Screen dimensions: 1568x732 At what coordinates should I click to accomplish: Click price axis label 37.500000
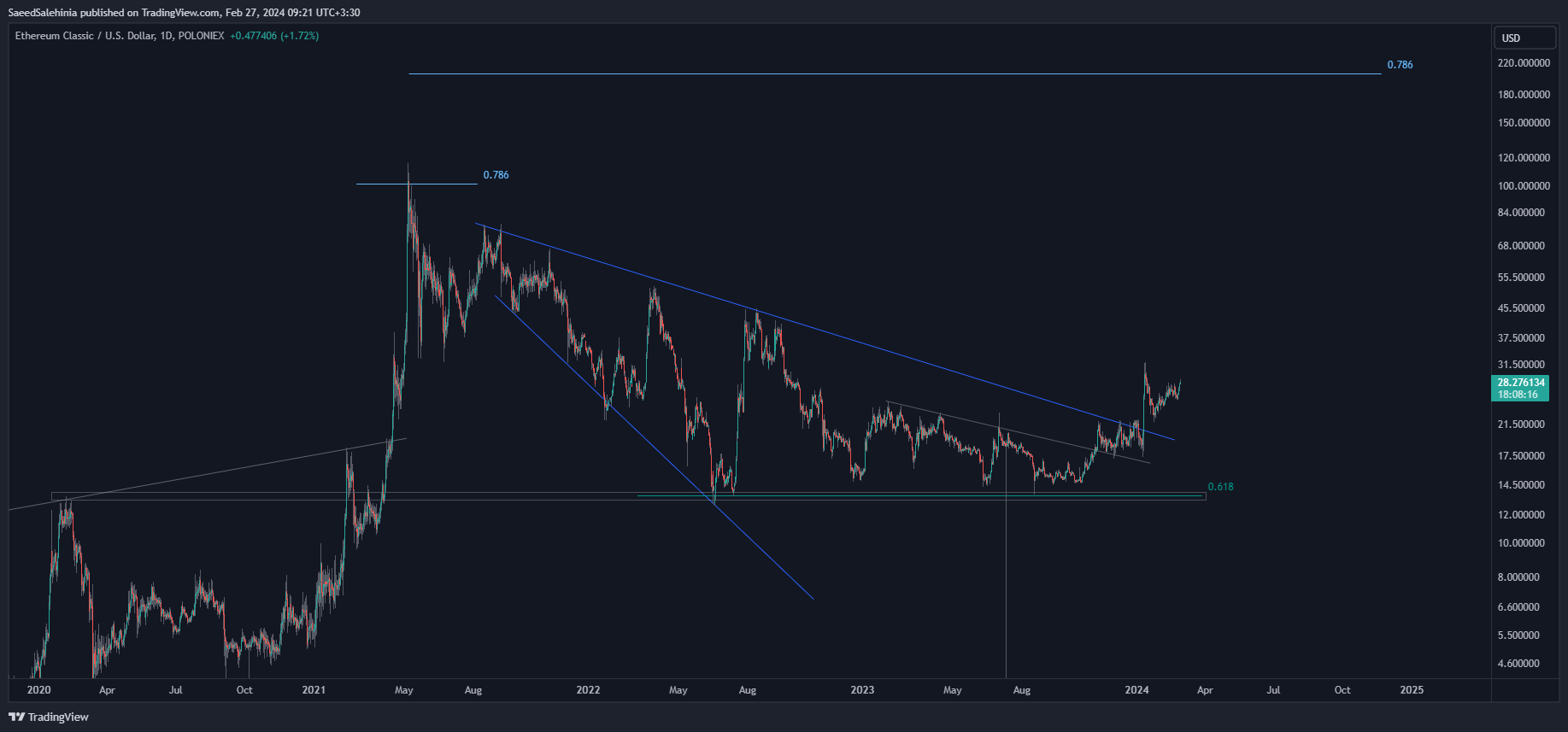1521,338
